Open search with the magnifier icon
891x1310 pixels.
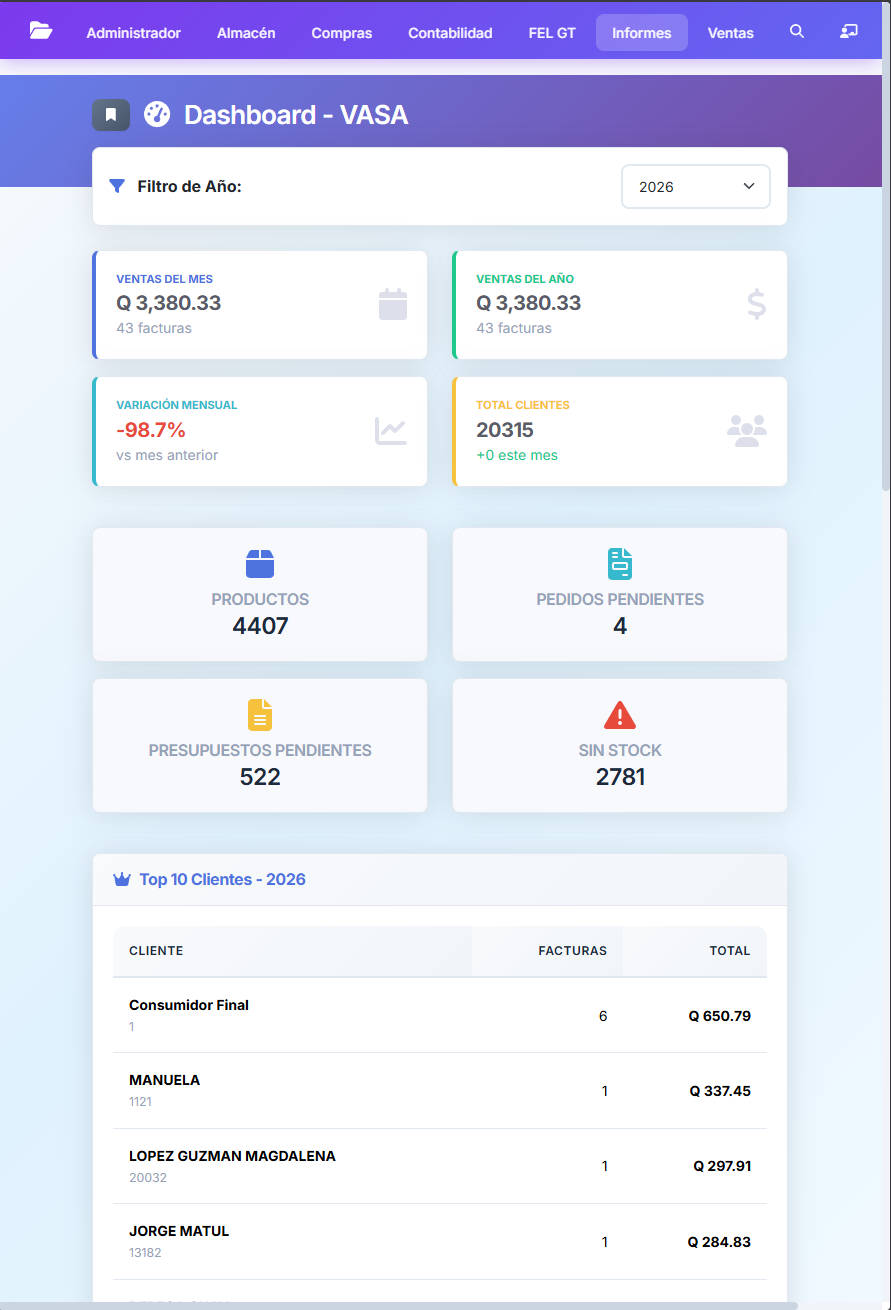pos(797,32)
